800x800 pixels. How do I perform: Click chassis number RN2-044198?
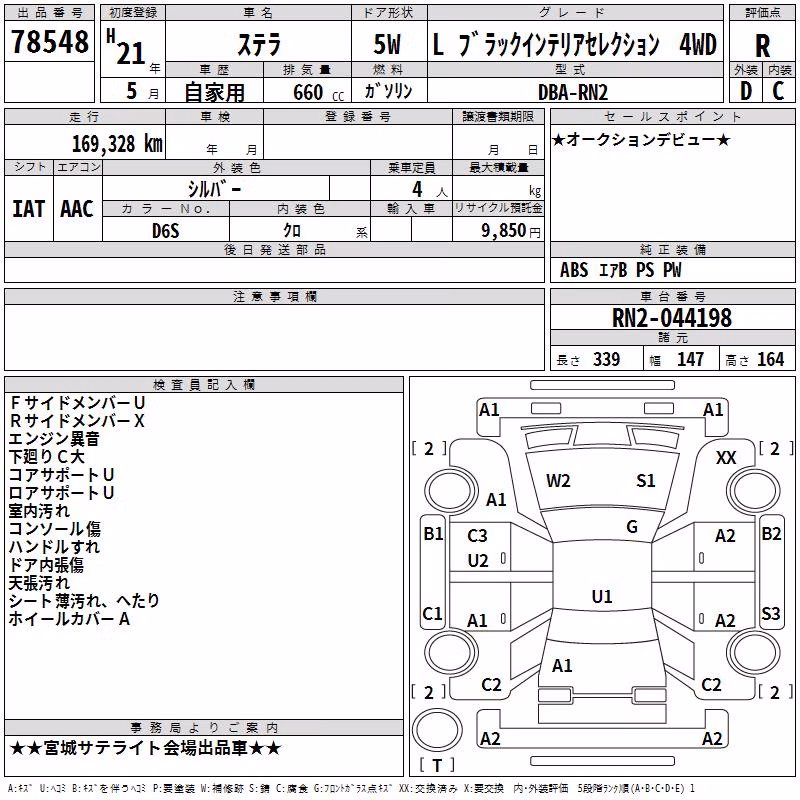pyautogui.click(x=672, y=318)
